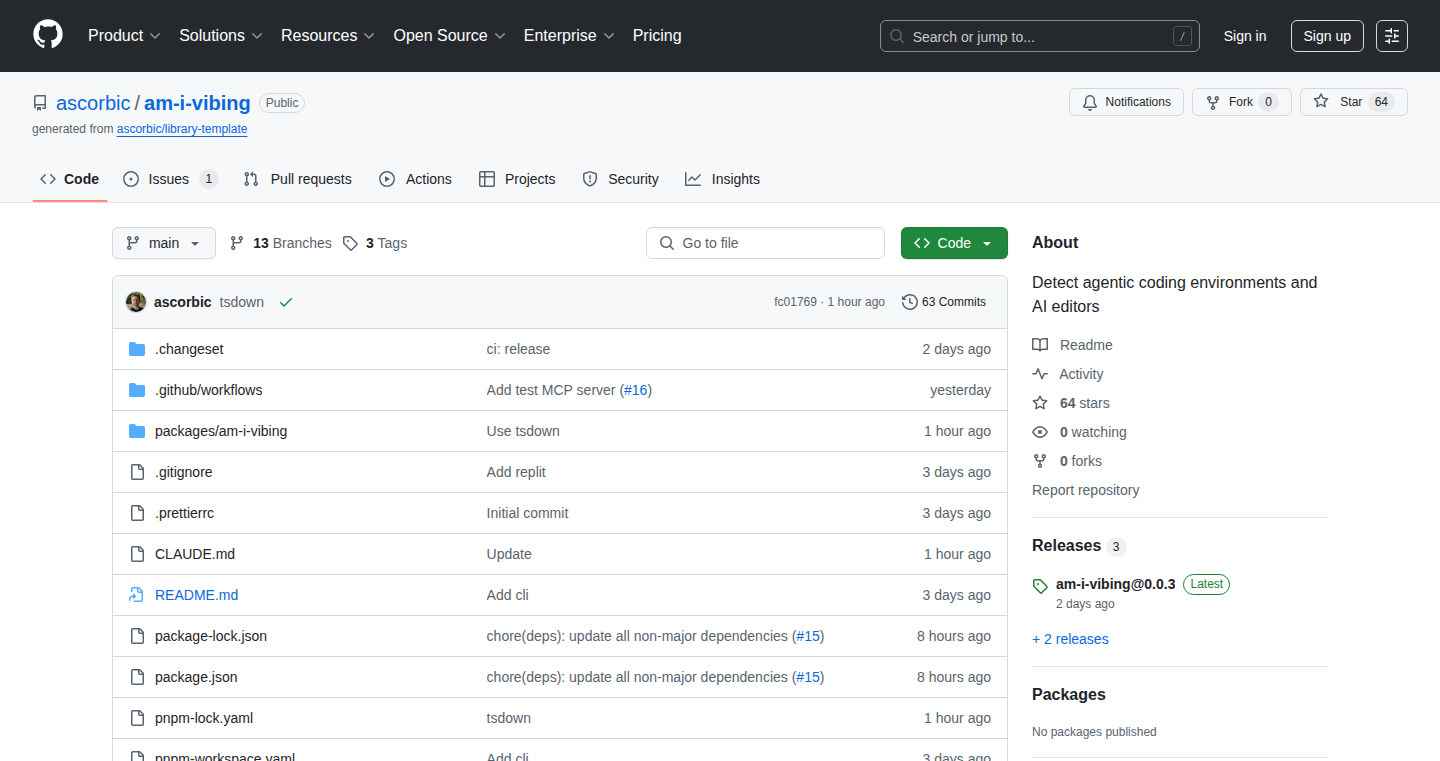Click the repository icon before ascorbic
This screenshot has width=1440, height=761.
[x=40, y=103]
